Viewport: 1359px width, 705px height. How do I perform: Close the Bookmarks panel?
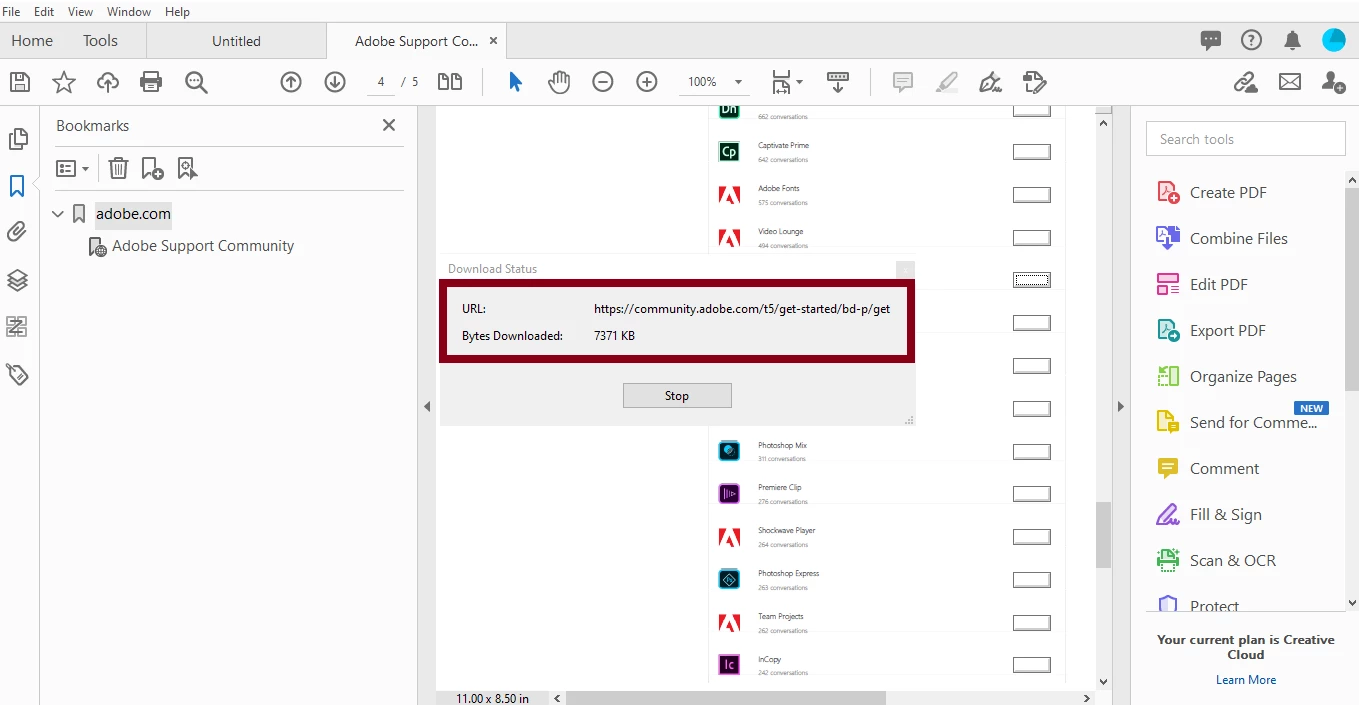(389, 125)
